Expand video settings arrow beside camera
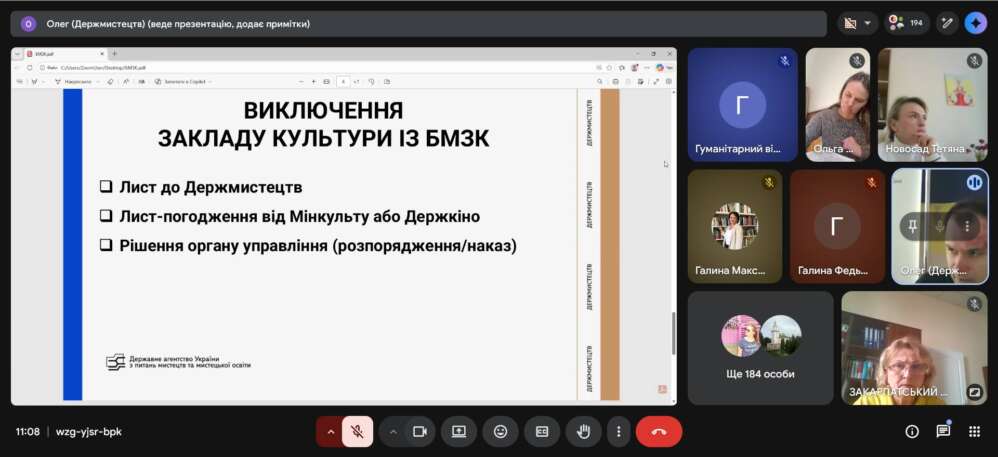998x457 pixels. point(393,431)
